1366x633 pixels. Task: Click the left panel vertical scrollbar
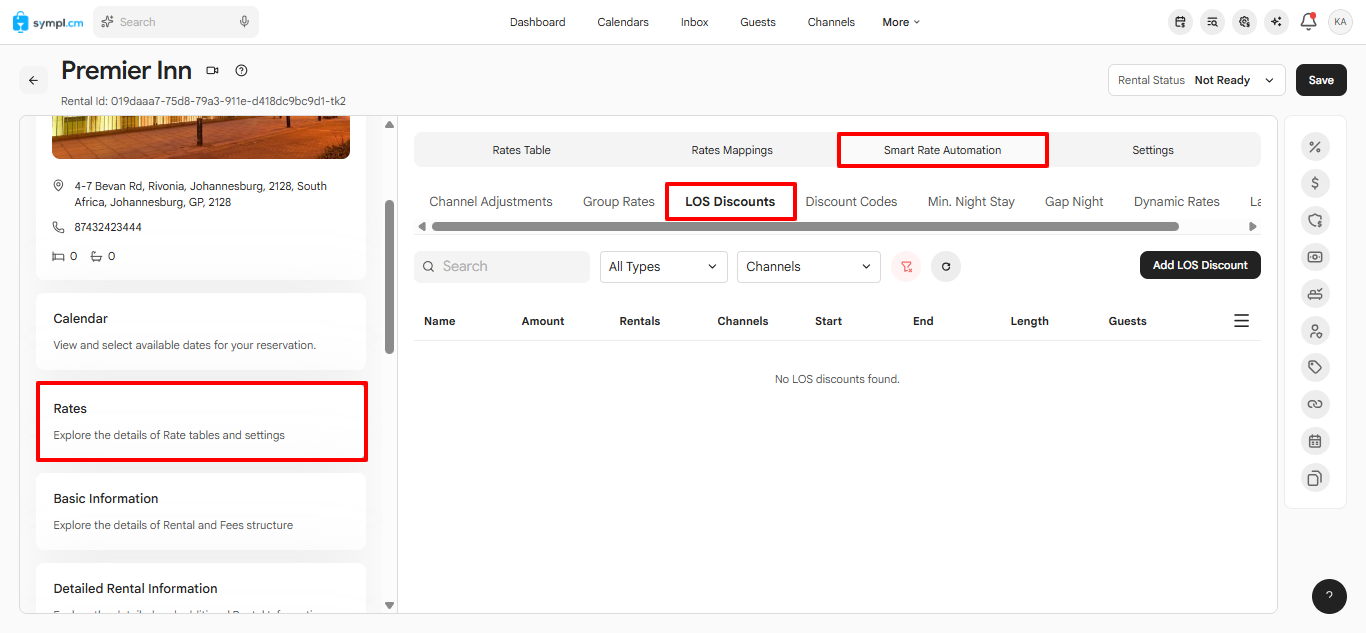point(389,277)
